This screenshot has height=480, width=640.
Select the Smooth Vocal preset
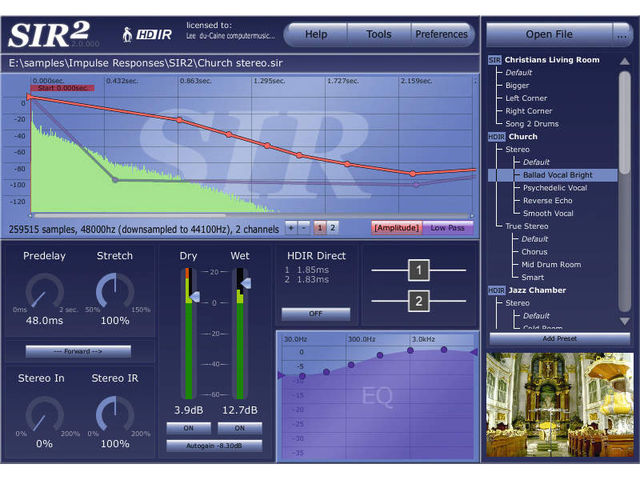tap(548, 213)
